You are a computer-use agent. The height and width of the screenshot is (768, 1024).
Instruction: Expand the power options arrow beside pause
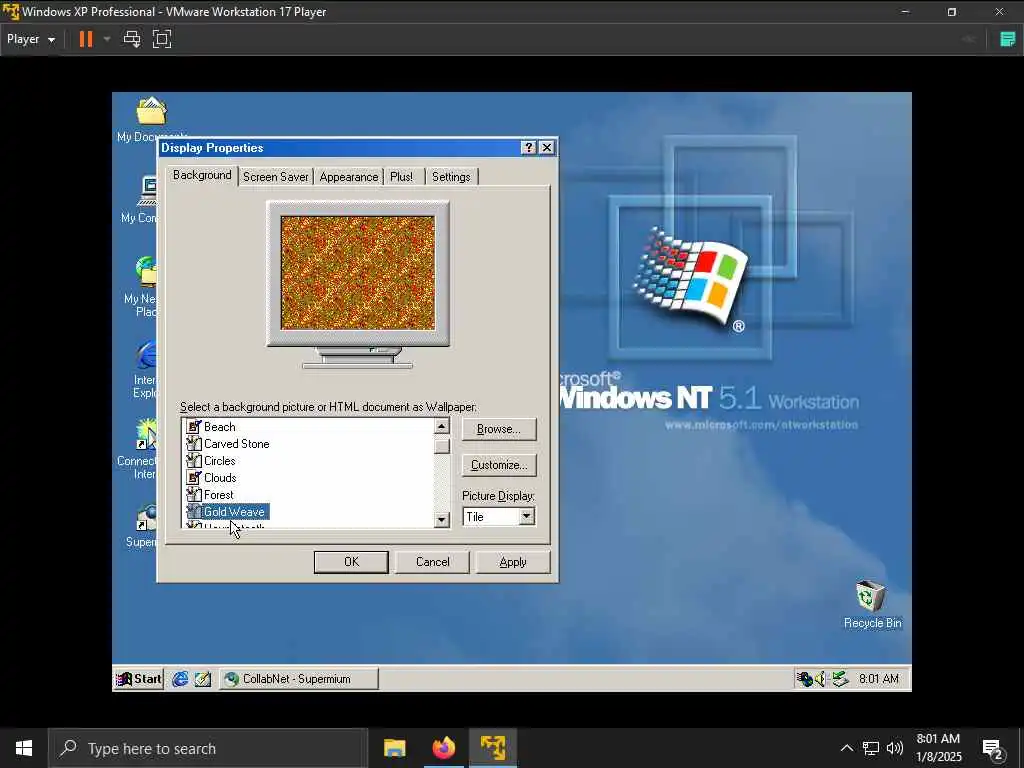click(107, 39)
